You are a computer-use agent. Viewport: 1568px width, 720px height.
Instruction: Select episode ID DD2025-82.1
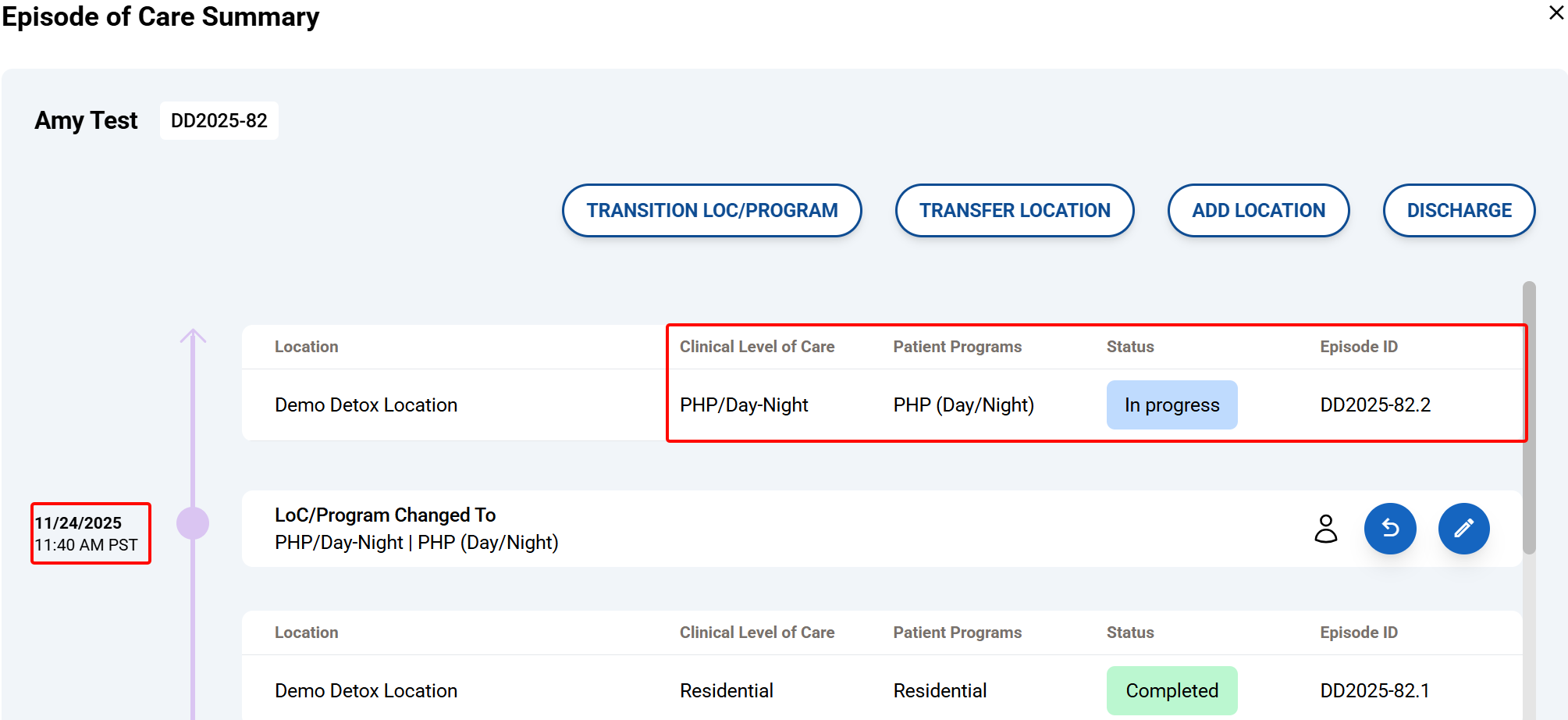tap(1374, 691)
